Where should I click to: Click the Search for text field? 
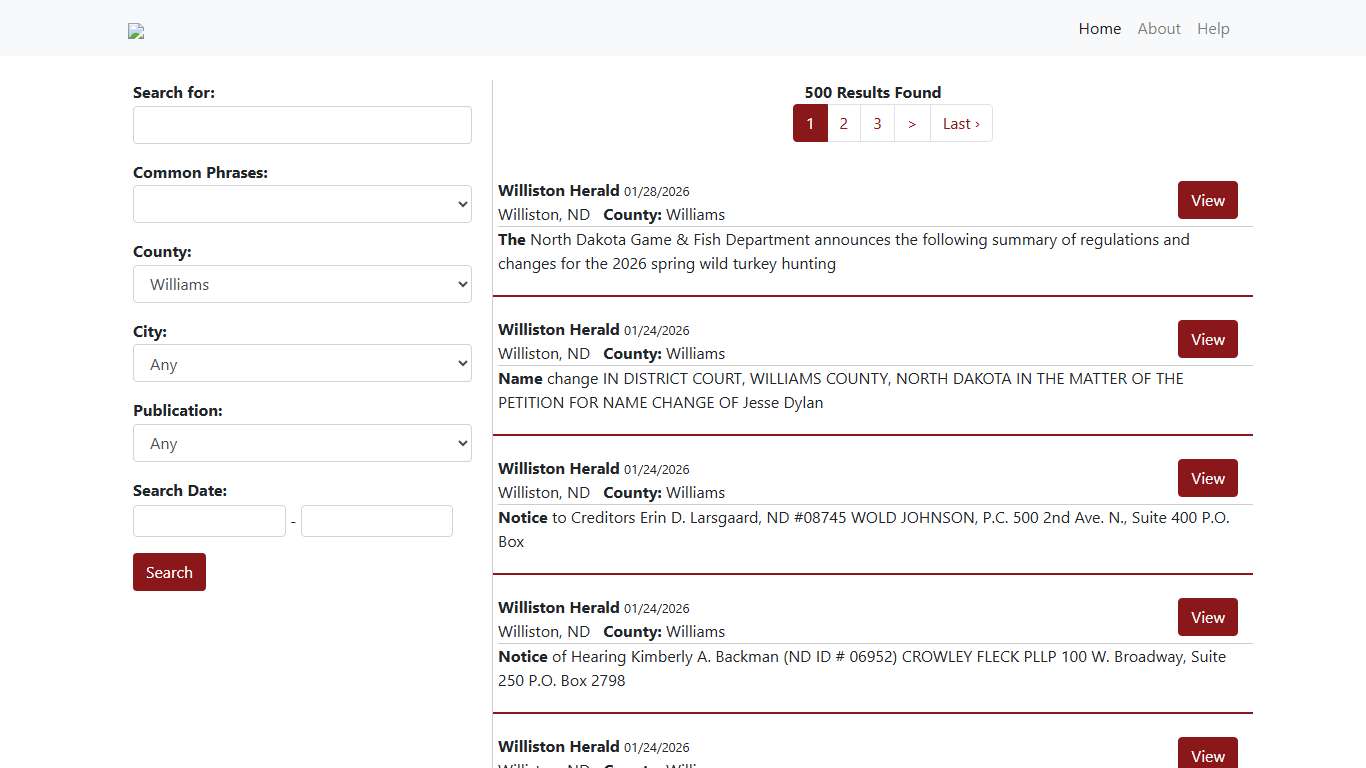(x=302, y=125)
